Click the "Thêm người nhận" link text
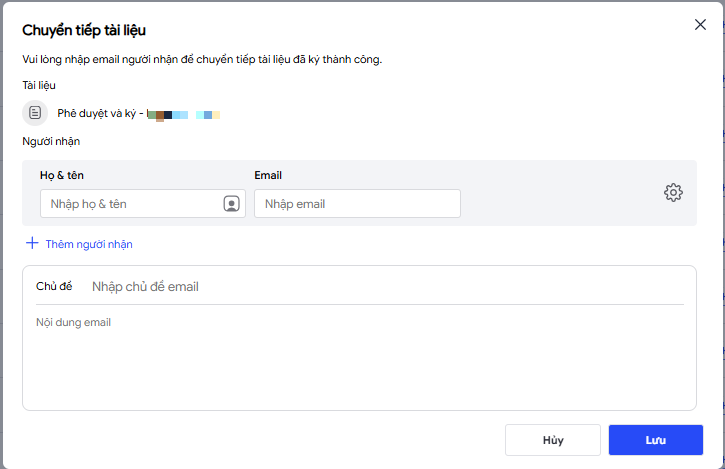 point(89,244)
